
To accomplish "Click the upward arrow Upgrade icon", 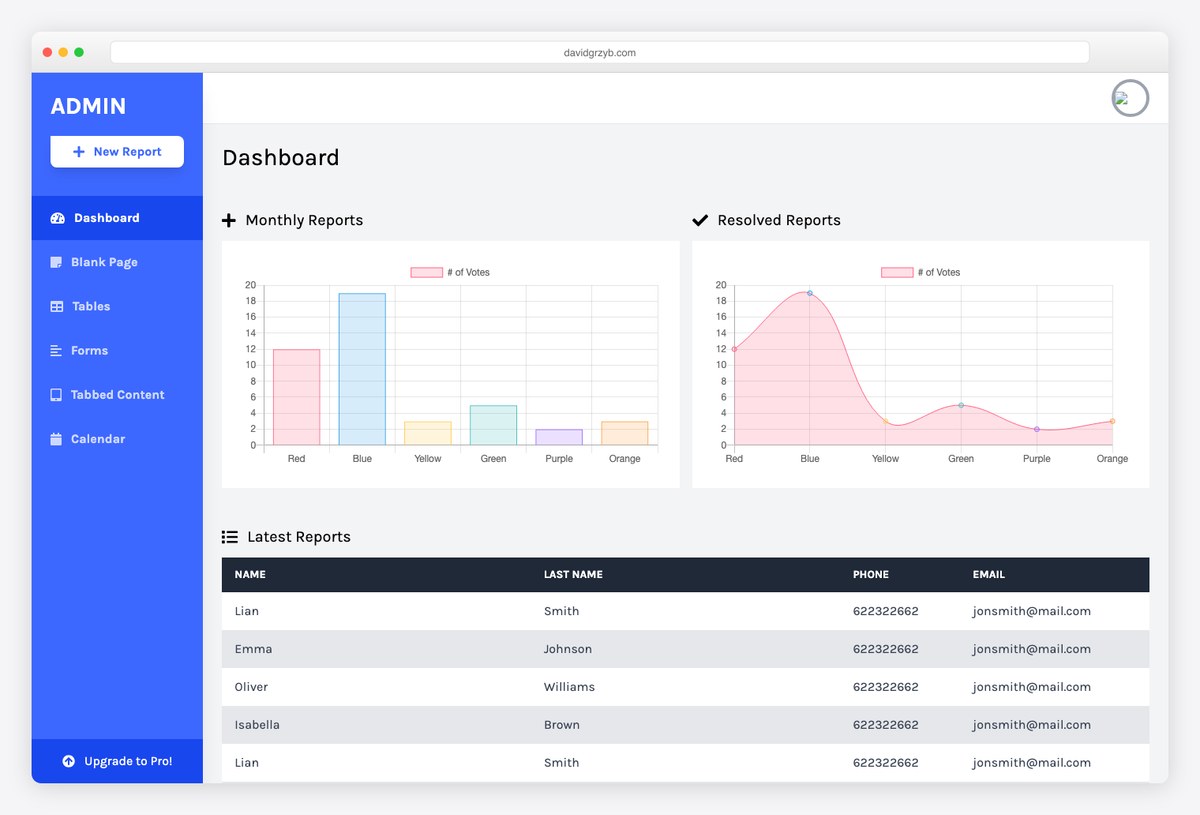I will point(68,761).
